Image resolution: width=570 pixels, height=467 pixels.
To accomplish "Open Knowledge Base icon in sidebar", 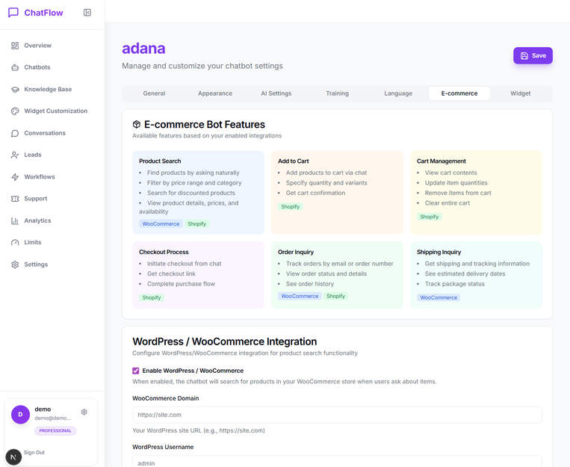I will click(15, 89).
